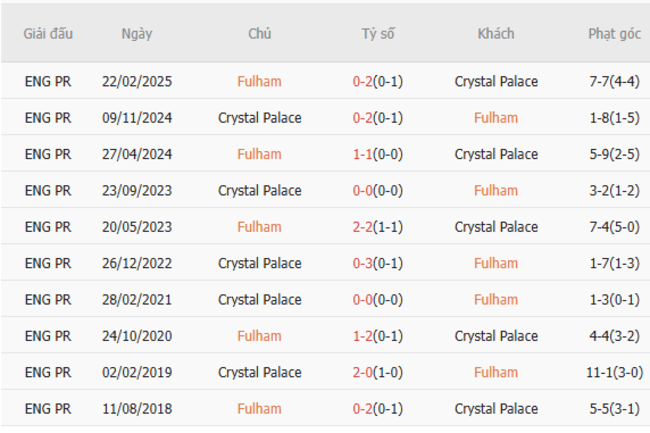The image size is (650, 433).
Task: Click Crystal Palace in the 23/09/2023 row
Action: pyautogui.click(x=260, y=190)
